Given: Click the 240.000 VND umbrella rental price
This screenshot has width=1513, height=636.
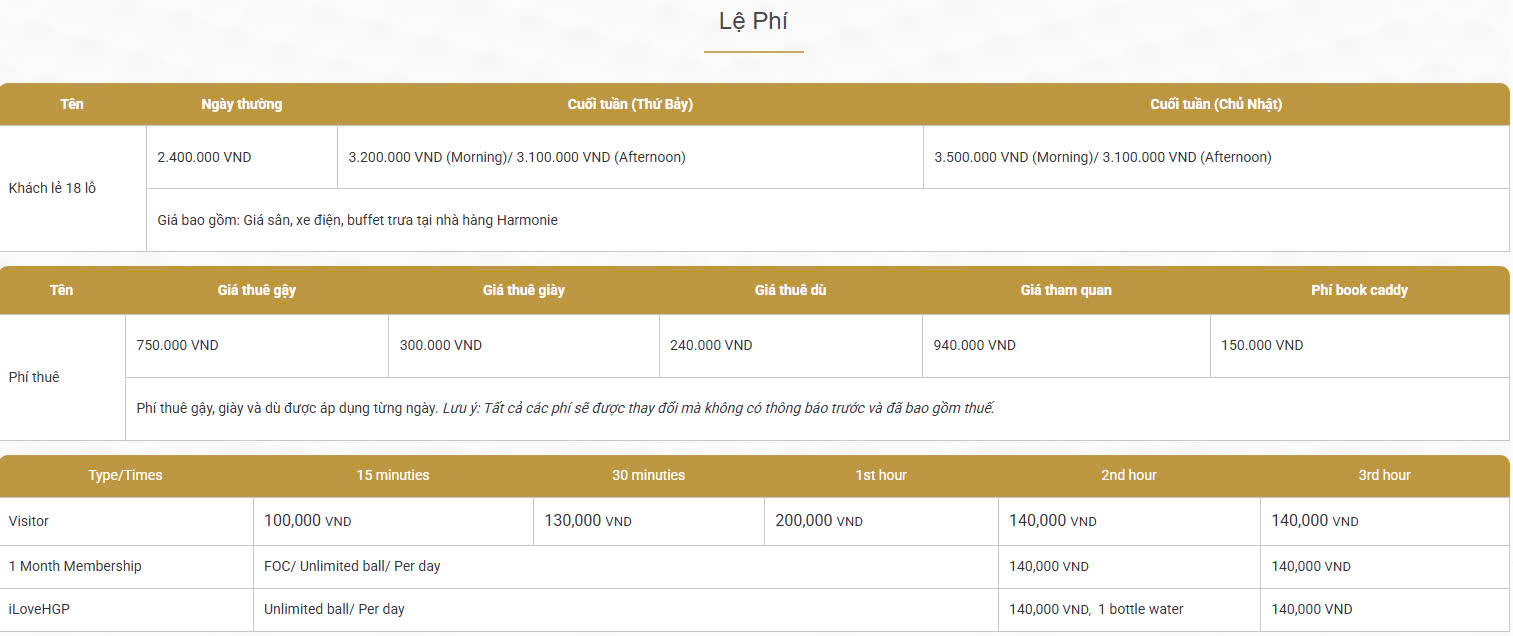Looking at the screenshot, I should (x=711, y=345).
